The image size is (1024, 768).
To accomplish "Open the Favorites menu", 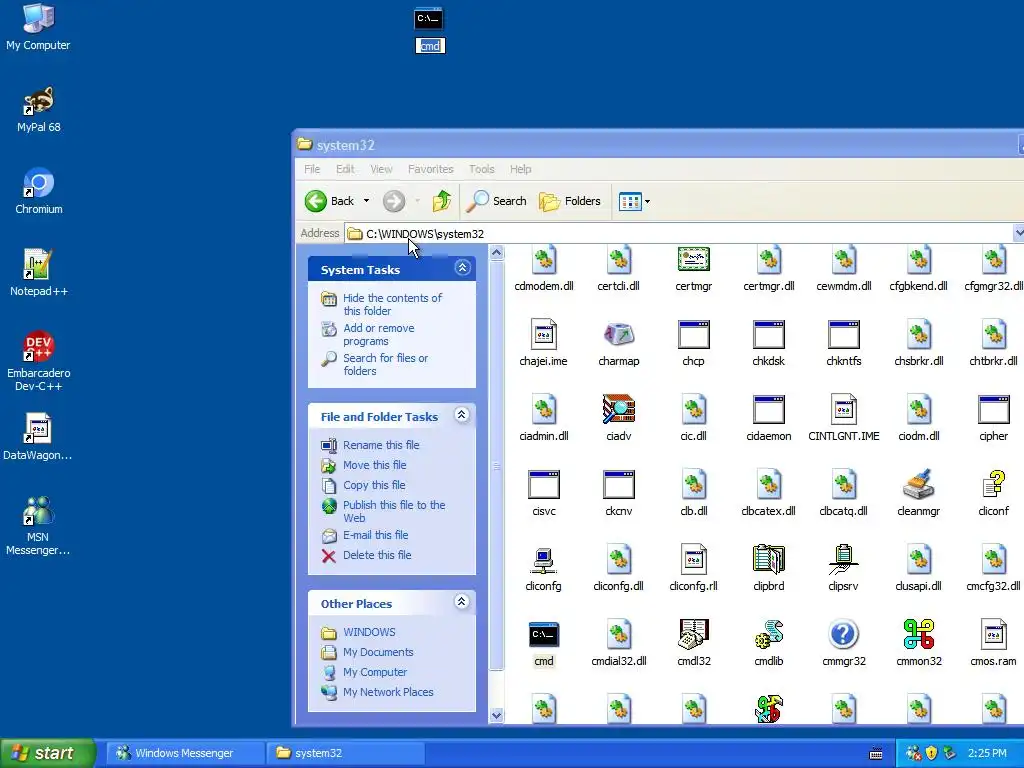I will coord(430,169).
